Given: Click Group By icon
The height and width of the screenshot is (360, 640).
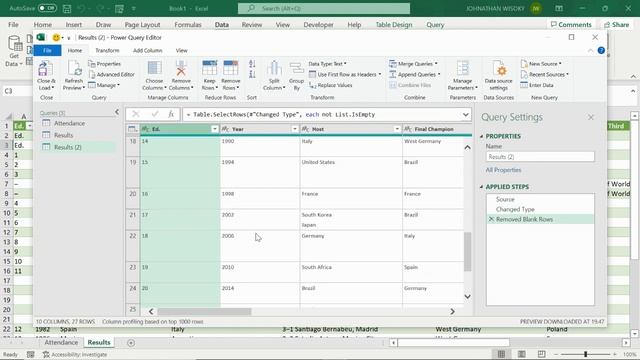Looking at the screenshot, I should point(296,69).
